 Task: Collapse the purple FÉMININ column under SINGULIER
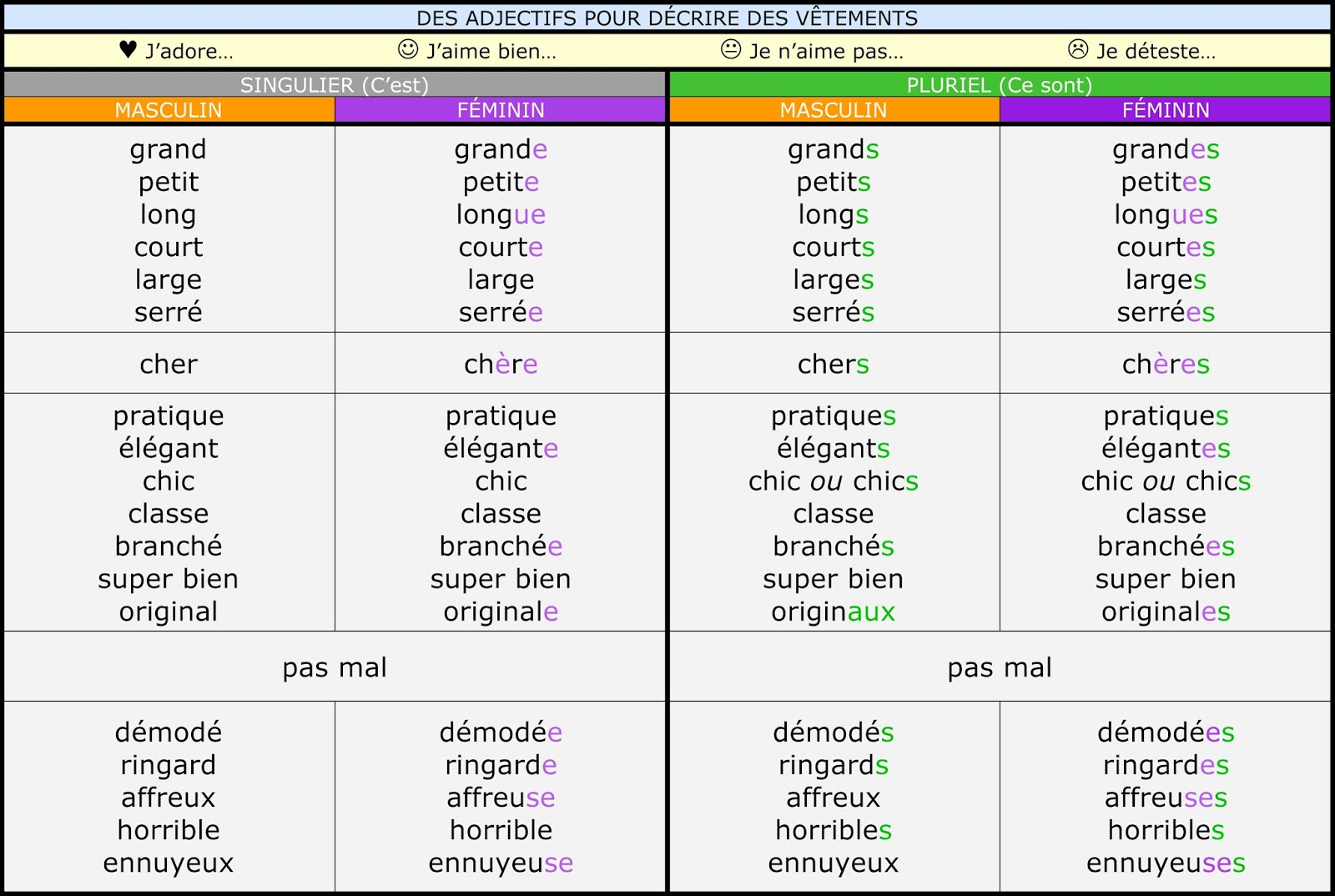(x=500, y=108)
